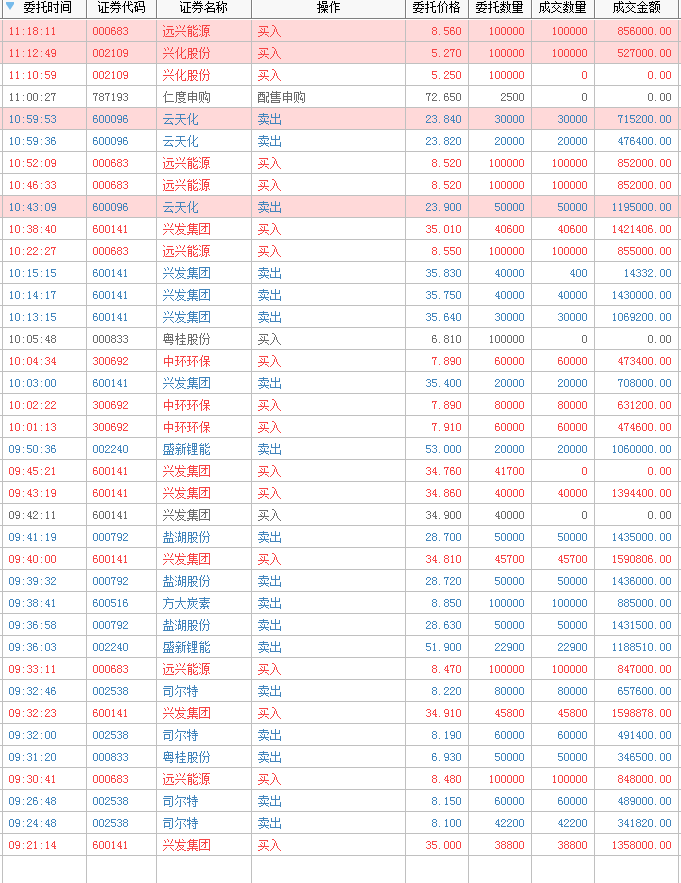Click the 方大炭素 security name

point(186,603)
